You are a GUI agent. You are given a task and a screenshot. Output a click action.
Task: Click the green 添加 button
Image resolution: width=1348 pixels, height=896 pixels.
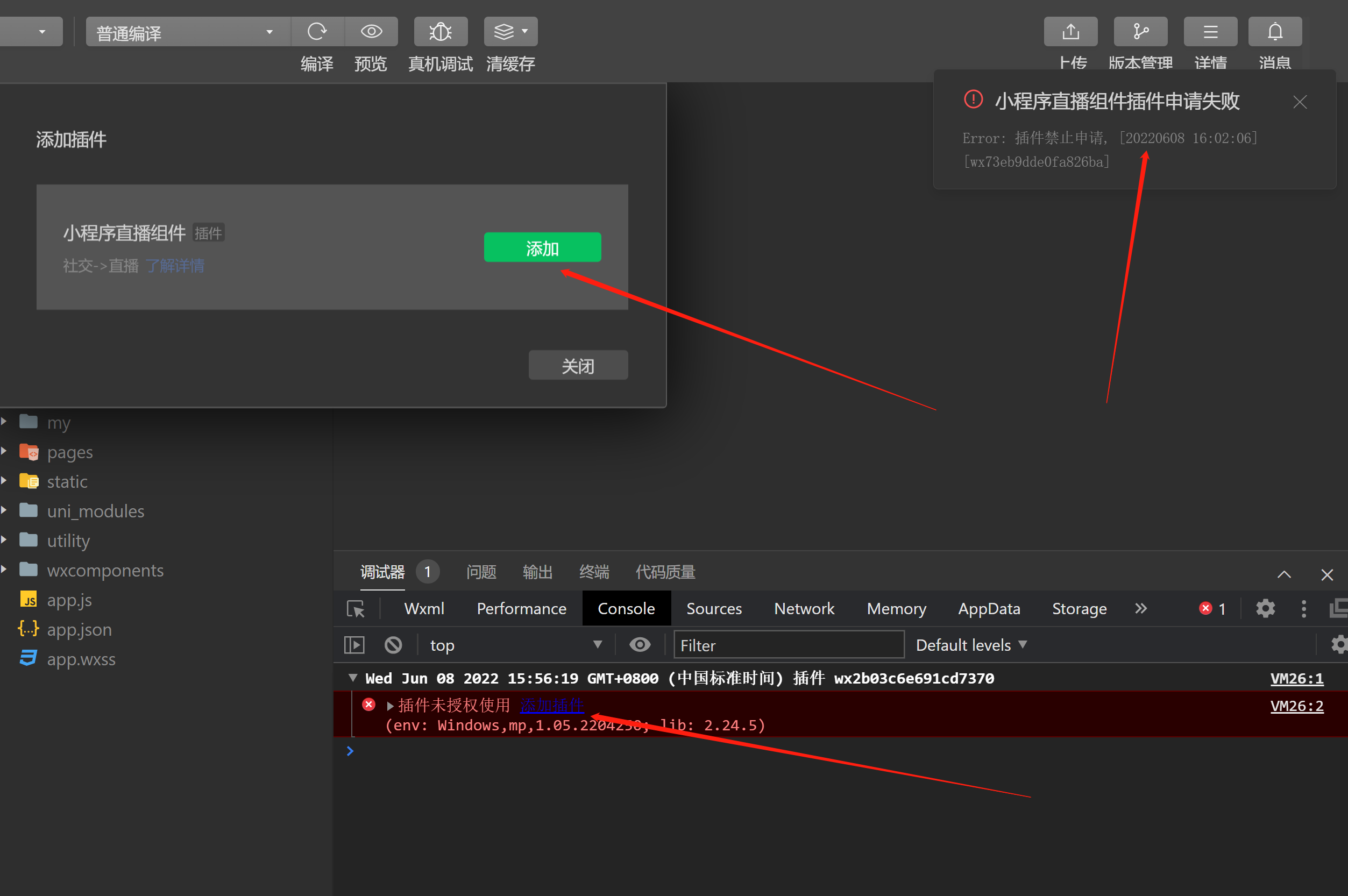click(542, 248)
